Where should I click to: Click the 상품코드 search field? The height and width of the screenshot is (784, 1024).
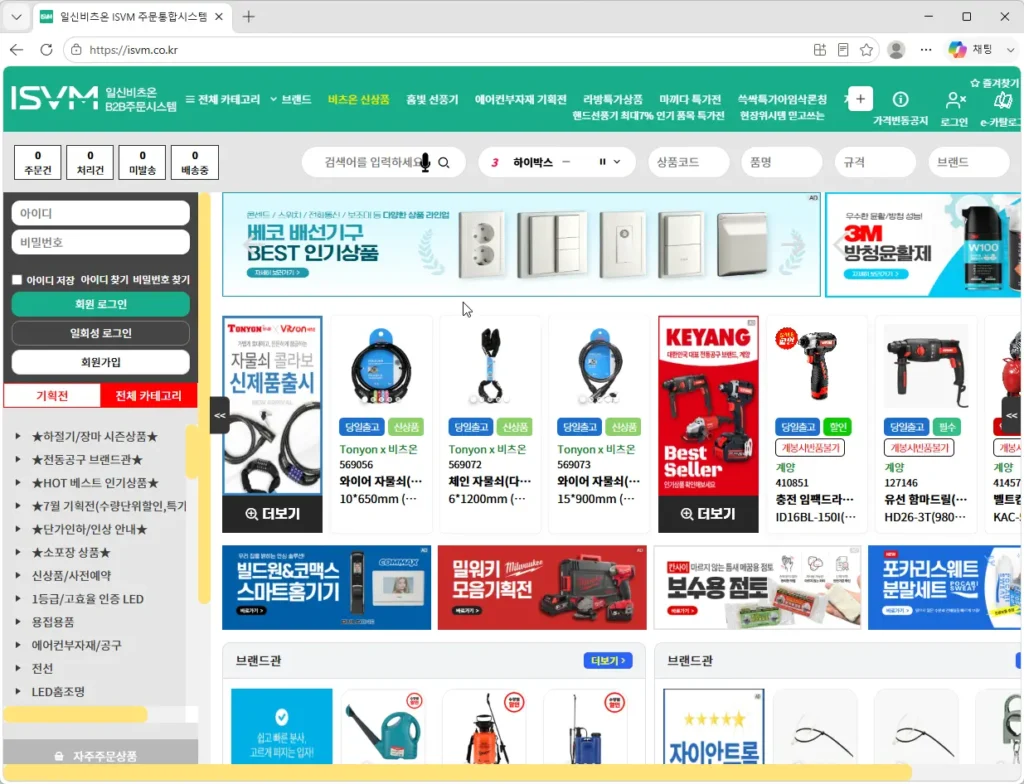click(689, 162)
